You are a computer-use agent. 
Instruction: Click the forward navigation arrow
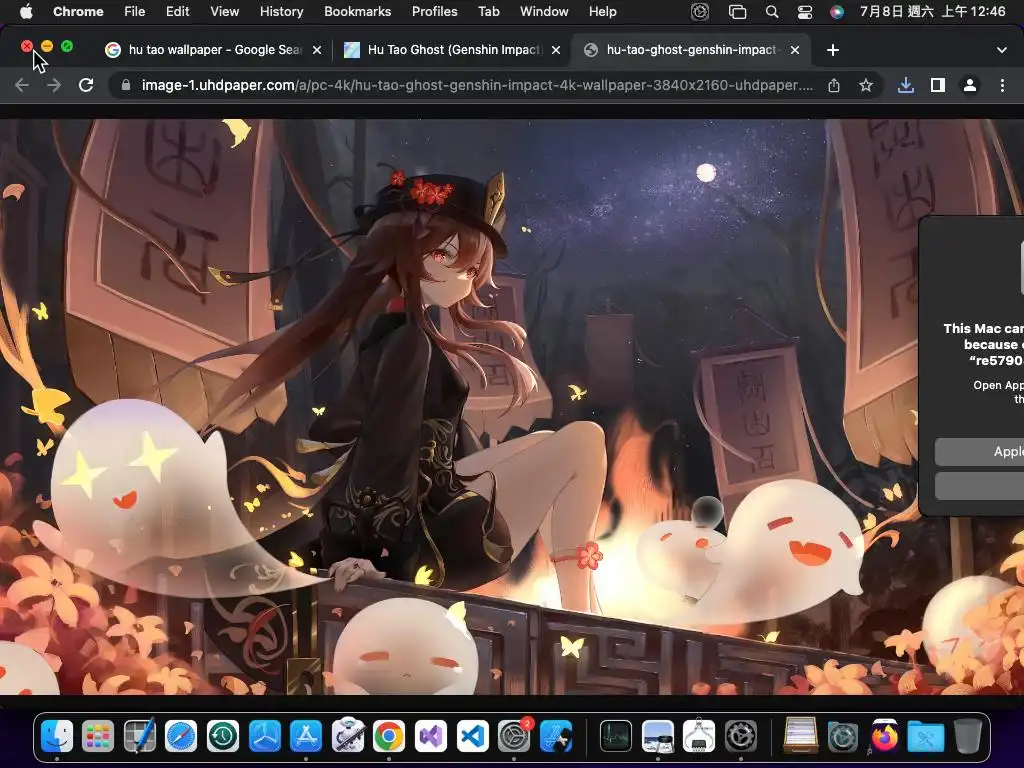pyautogui.click(x=54, y=86)
